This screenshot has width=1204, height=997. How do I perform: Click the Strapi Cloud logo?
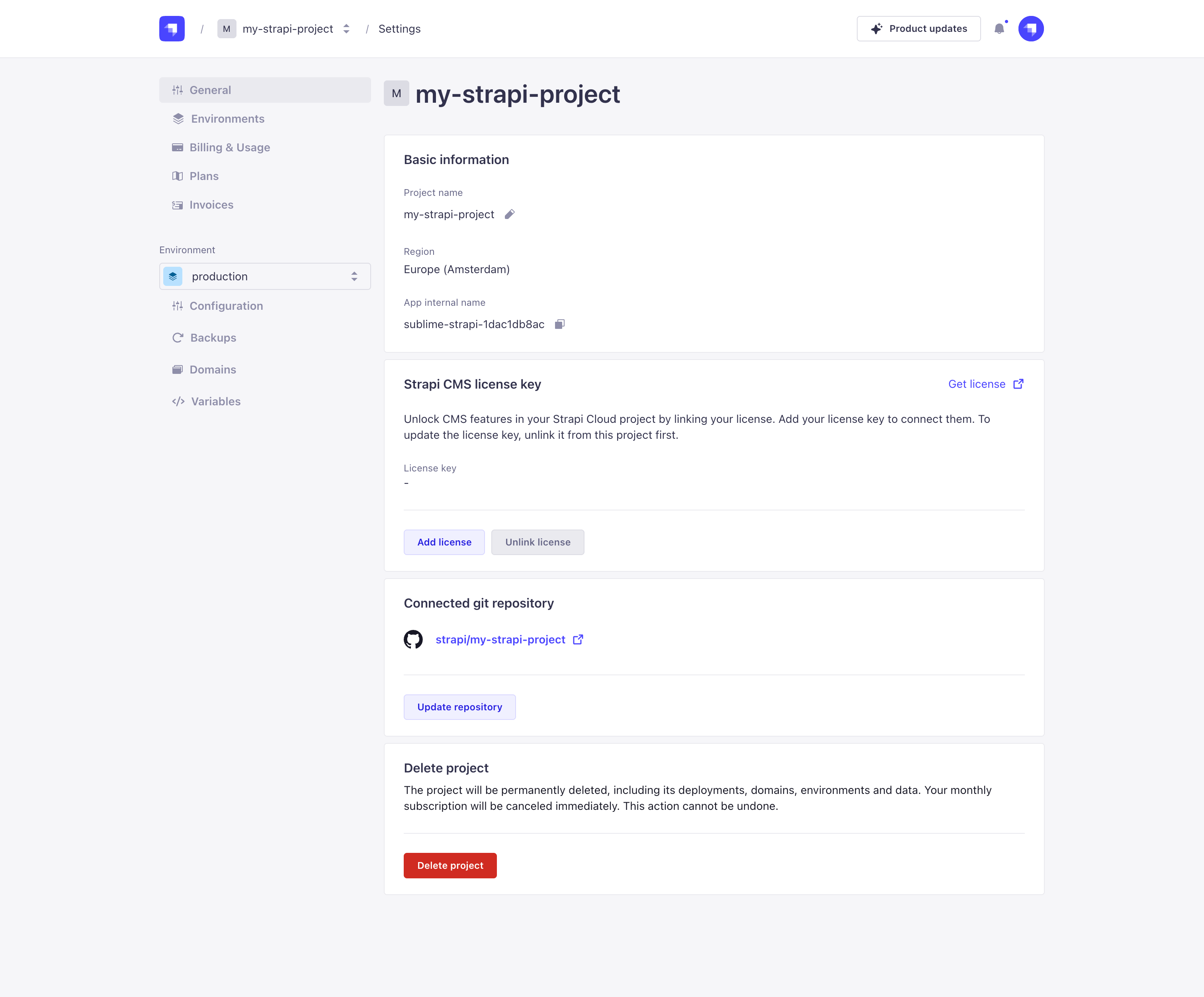(172, 29)
